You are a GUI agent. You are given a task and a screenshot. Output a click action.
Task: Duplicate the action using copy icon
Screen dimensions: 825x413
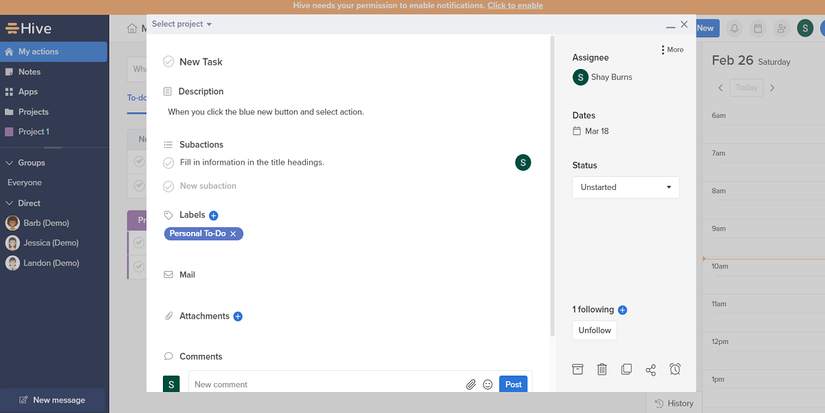point(626,369)
